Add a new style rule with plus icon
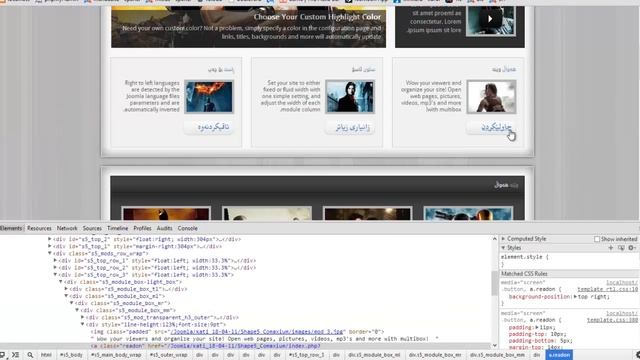Image resolution: width=640 pixels, height=360 pixels. coord(611,248)
